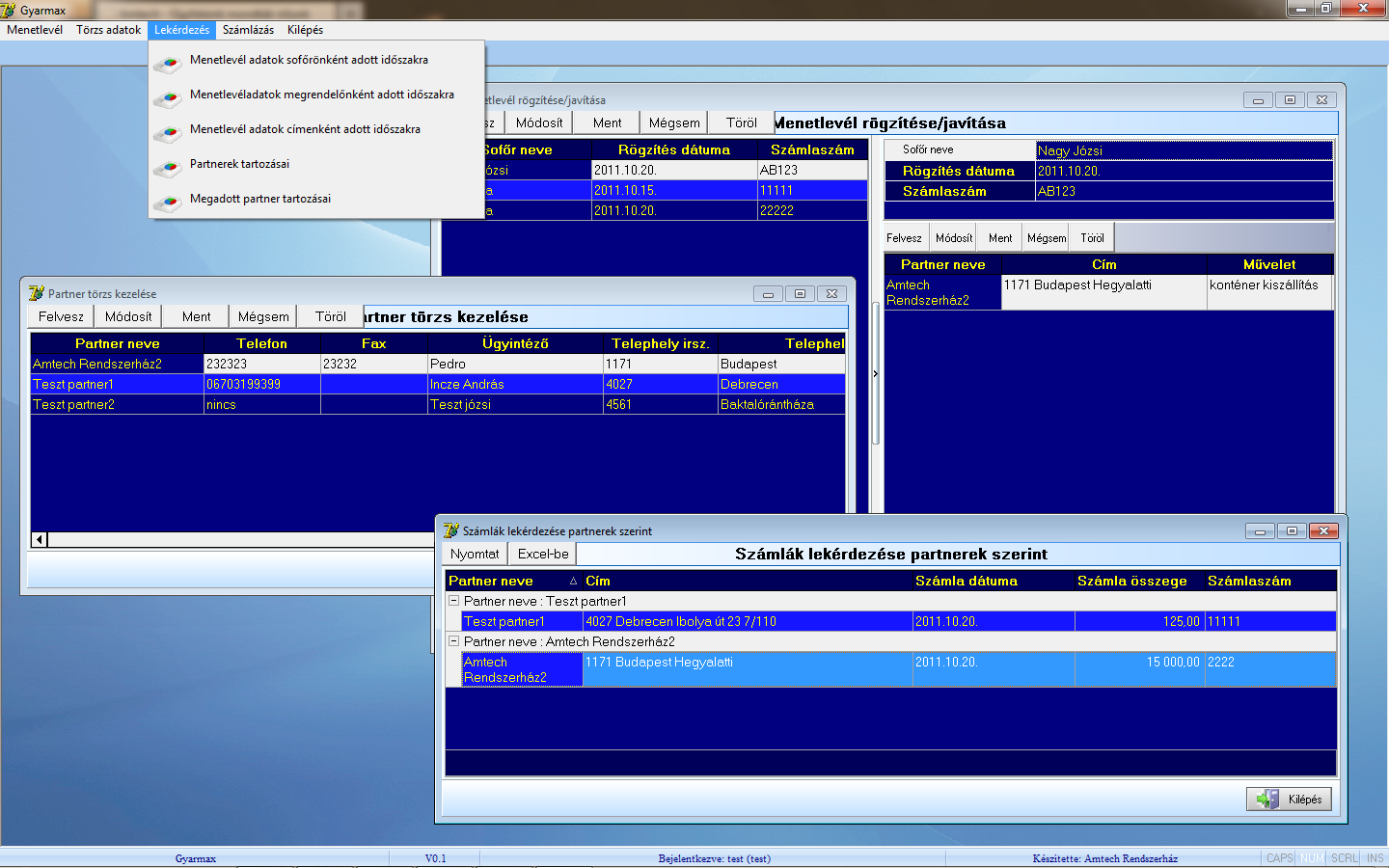Choose 'Menetlevél adatok címenként adott időszakra' entry
The width and height of the screenshot is (1389, 868).
tap(305, 129)
